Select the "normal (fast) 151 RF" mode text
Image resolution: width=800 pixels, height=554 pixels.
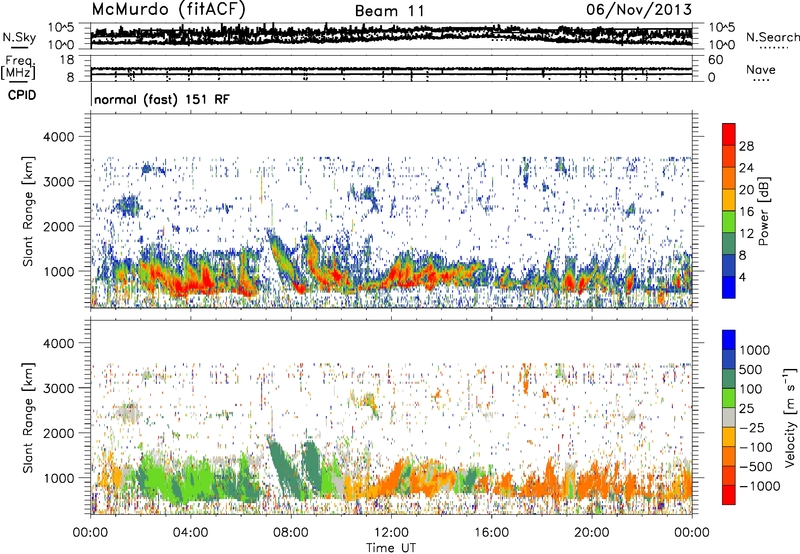coord(162,99)
